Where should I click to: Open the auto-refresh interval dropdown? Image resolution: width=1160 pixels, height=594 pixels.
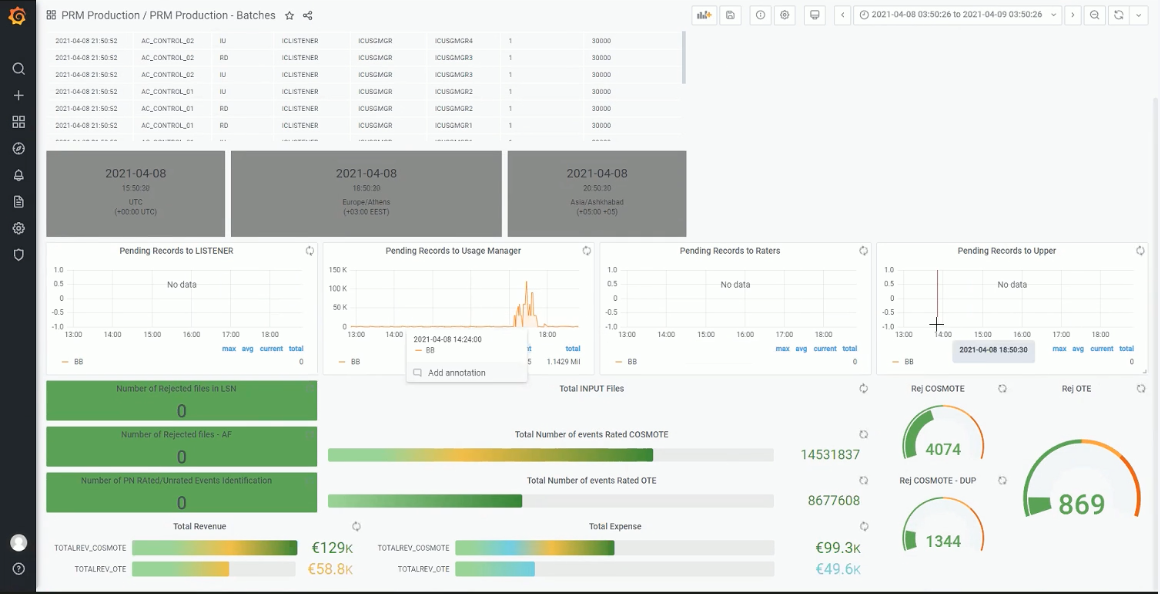click(x=1138, y=14)
